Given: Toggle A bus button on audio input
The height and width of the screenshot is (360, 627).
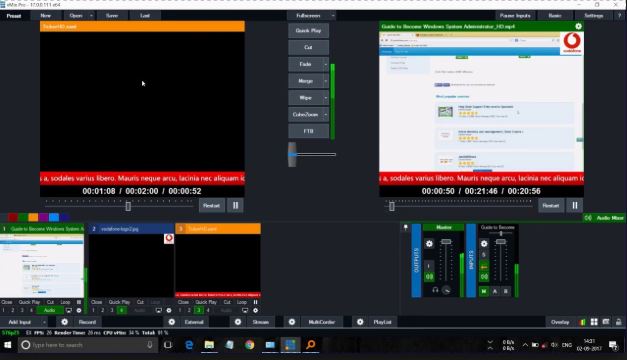Looking at the screenshot, I should coord(495,291).
